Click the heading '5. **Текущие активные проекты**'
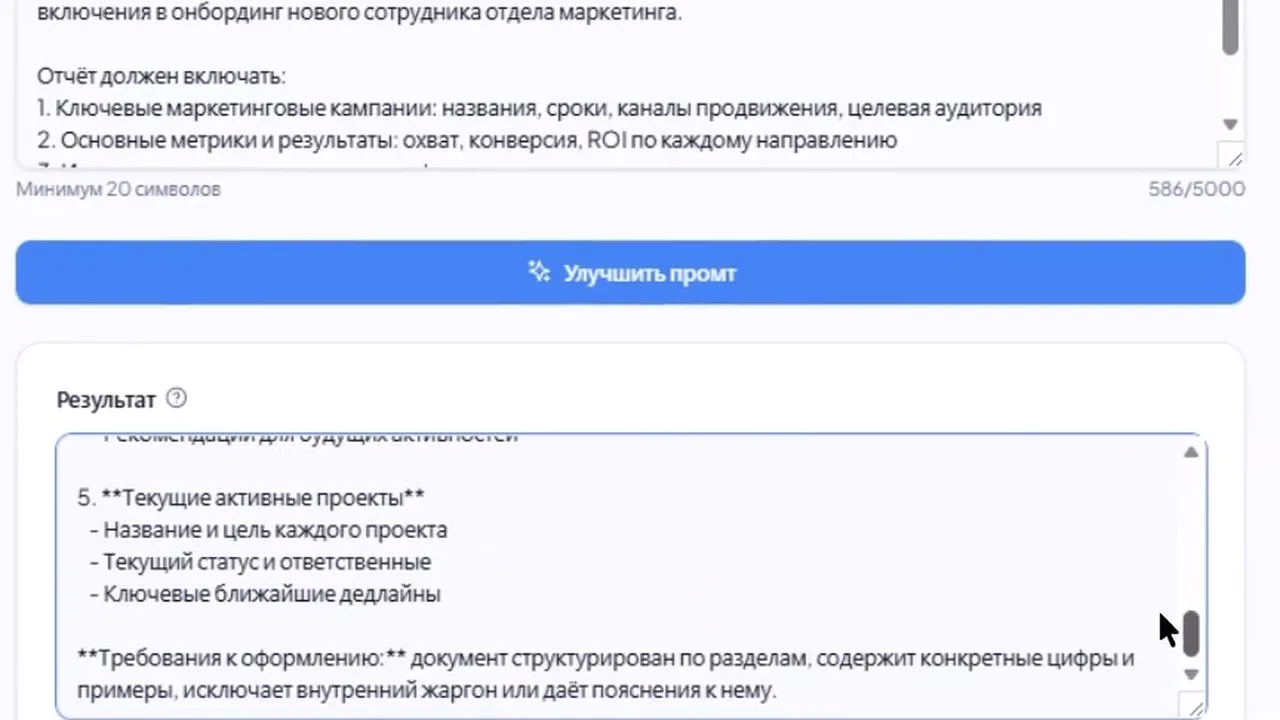Screen dimensions: 1280x720 coord(251,498)
